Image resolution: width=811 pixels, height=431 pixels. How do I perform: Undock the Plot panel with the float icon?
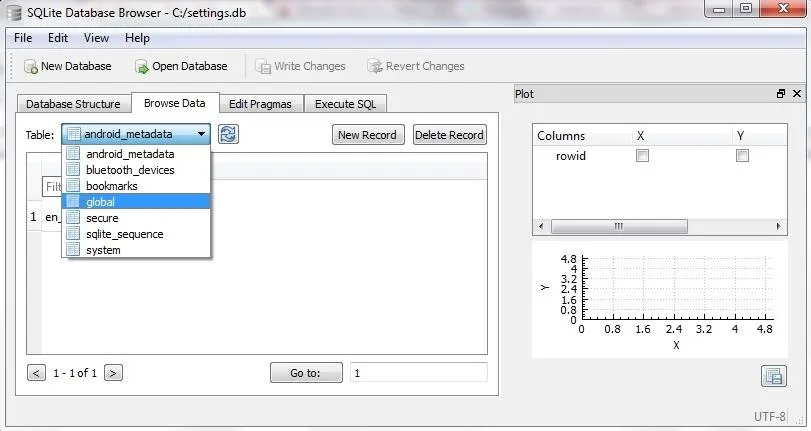tap(781, 94)
